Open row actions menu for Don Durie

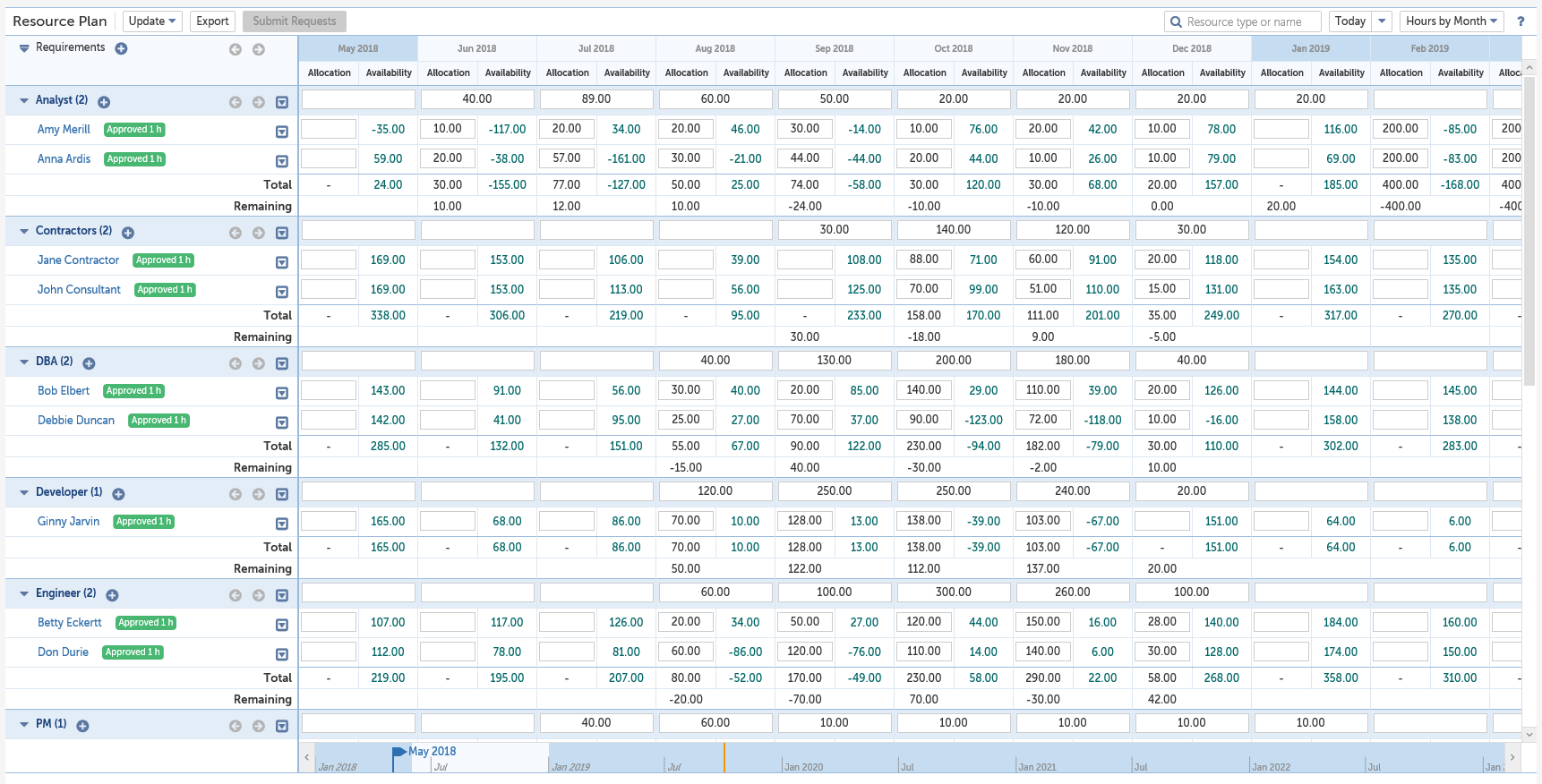coord(282,654)
